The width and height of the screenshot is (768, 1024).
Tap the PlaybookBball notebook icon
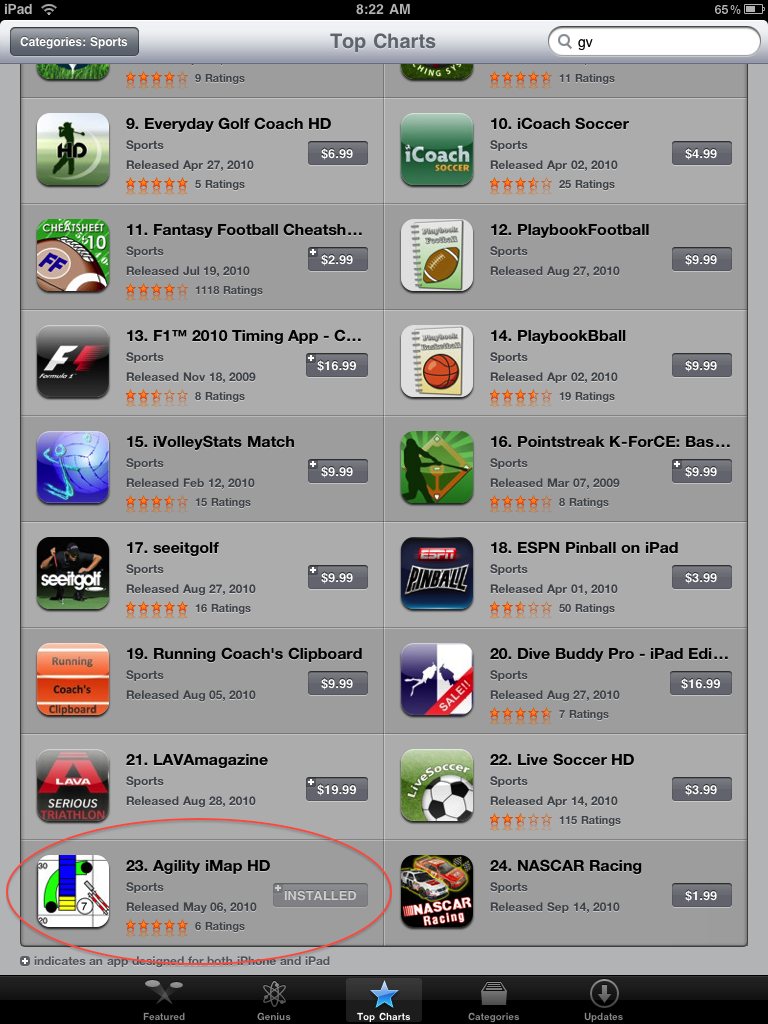click(x=436, y=361)
